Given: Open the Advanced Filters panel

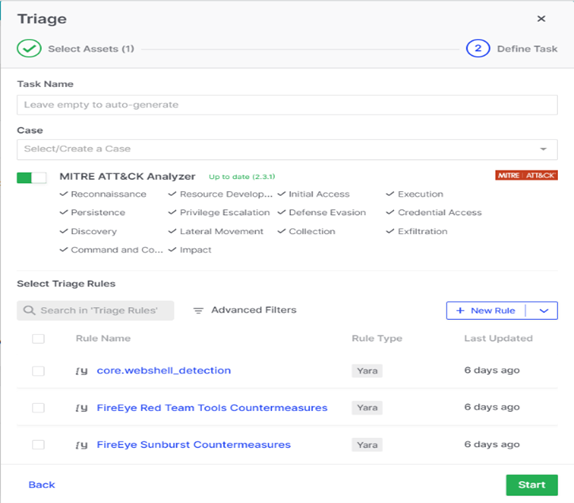Looking at the screenshot, I should [x=245, y=310].
